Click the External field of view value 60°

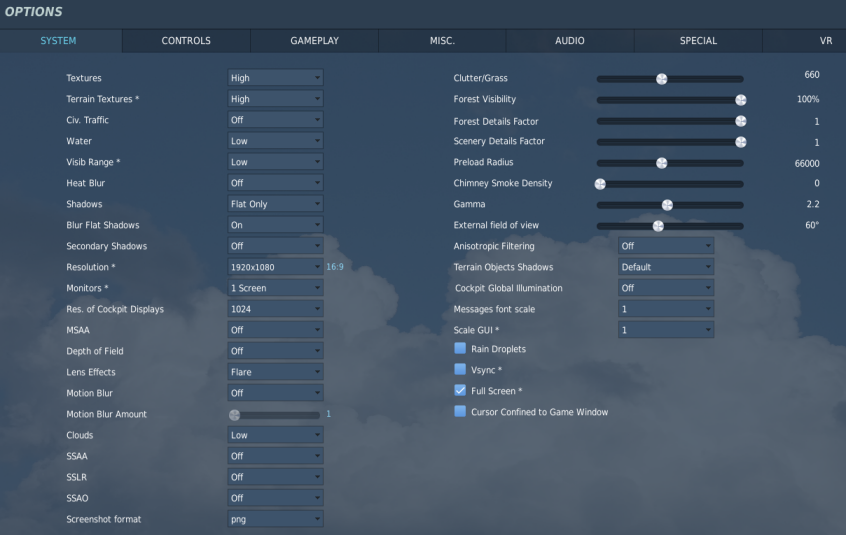[x=812, y=225]
